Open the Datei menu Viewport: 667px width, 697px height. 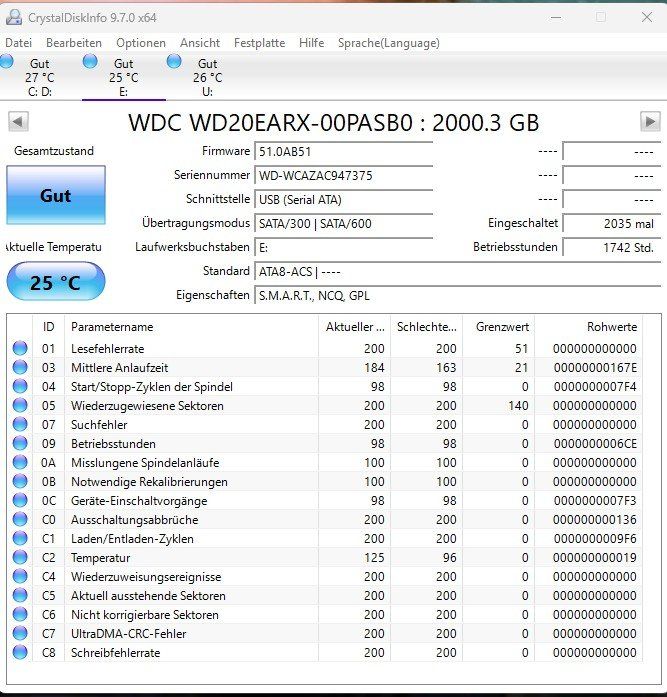coord(19,43)
